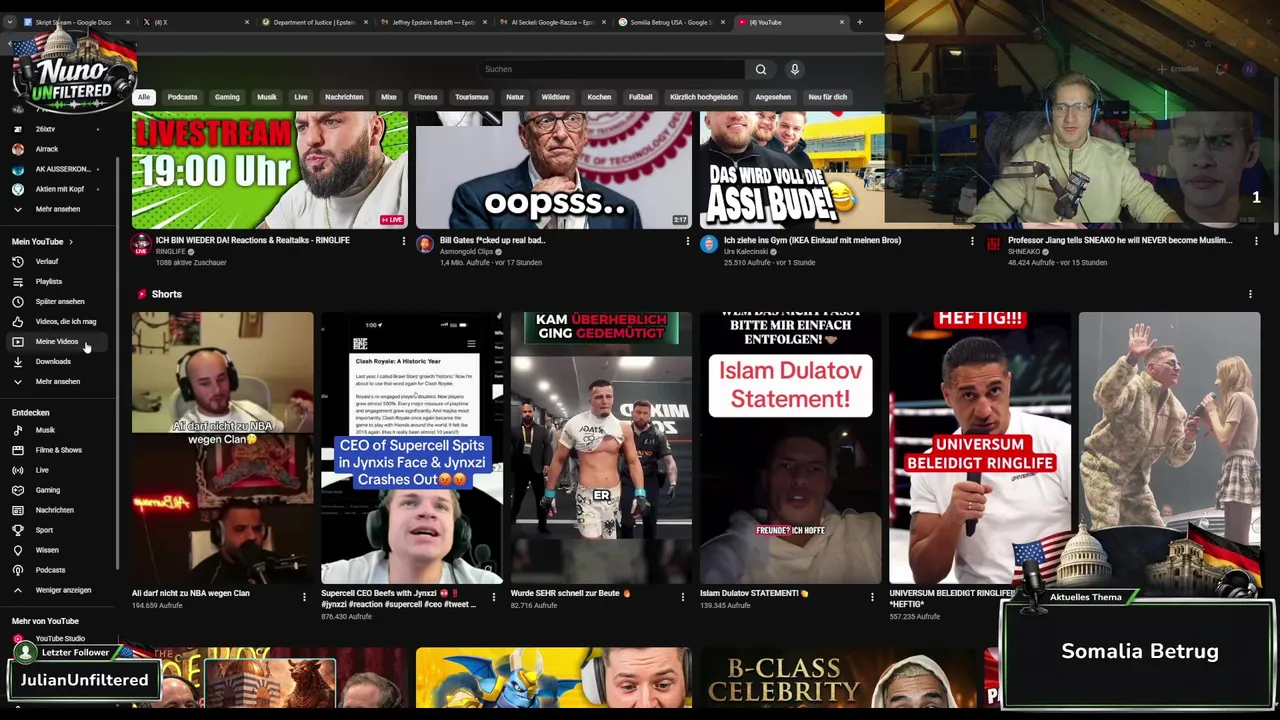Select the Fußball filter chip
Image resolution: width=1280 pixels, height=720 pixels.
click(x=641, y=97)
